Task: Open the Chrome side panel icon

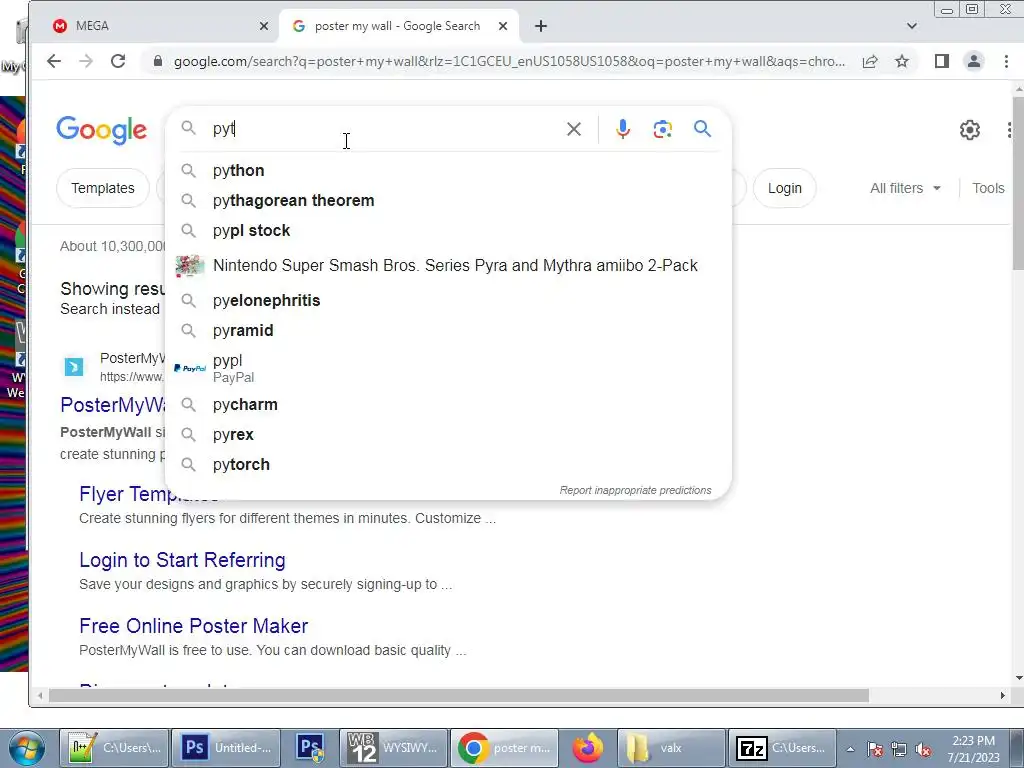Action: 941,61
